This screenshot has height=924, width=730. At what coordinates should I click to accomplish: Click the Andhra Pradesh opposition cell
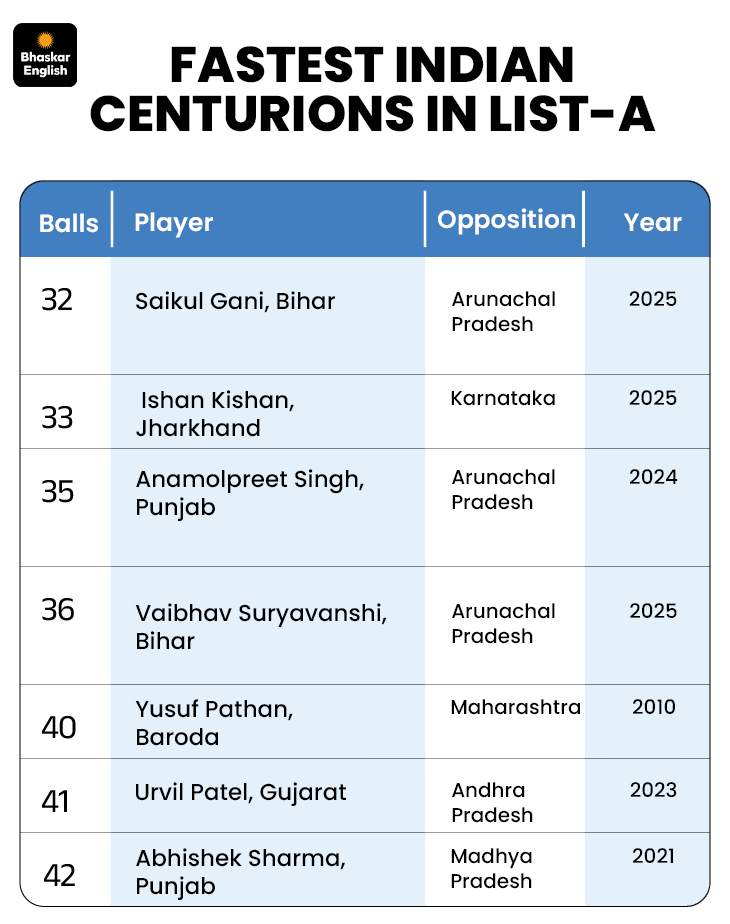491,803
